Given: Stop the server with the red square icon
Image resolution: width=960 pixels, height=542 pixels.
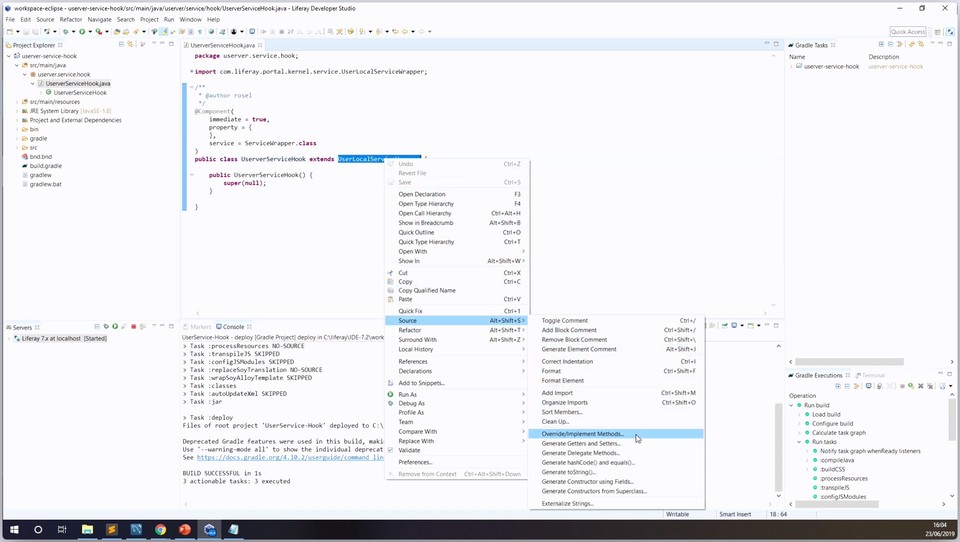Looking at the screenshot, I should 133,327.
